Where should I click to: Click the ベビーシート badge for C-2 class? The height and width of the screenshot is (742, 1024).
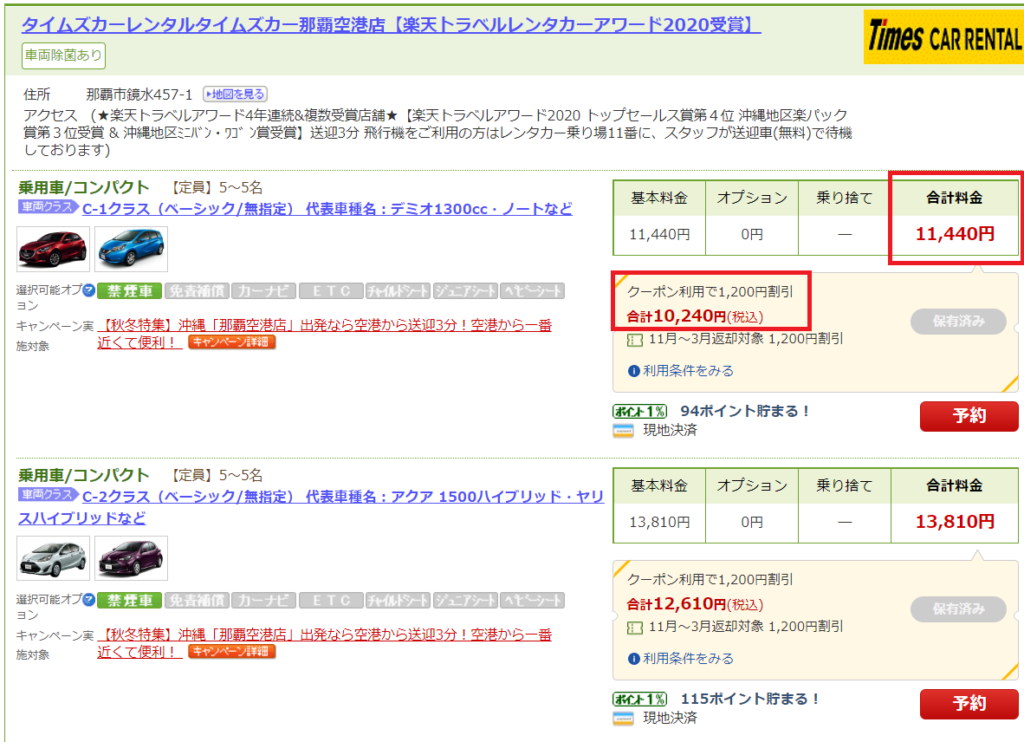[x=532, y=600]
